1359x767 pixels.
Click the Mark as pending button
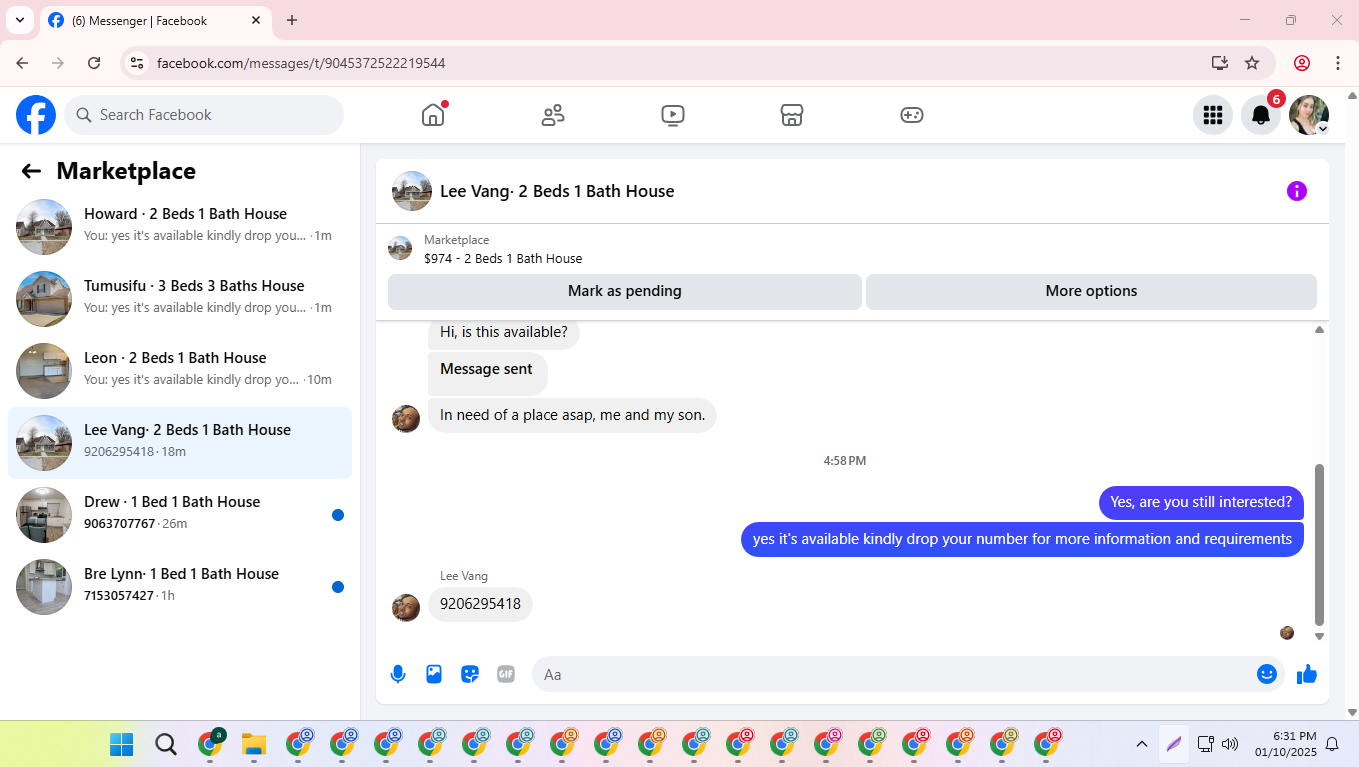click(x=625, y=291)
